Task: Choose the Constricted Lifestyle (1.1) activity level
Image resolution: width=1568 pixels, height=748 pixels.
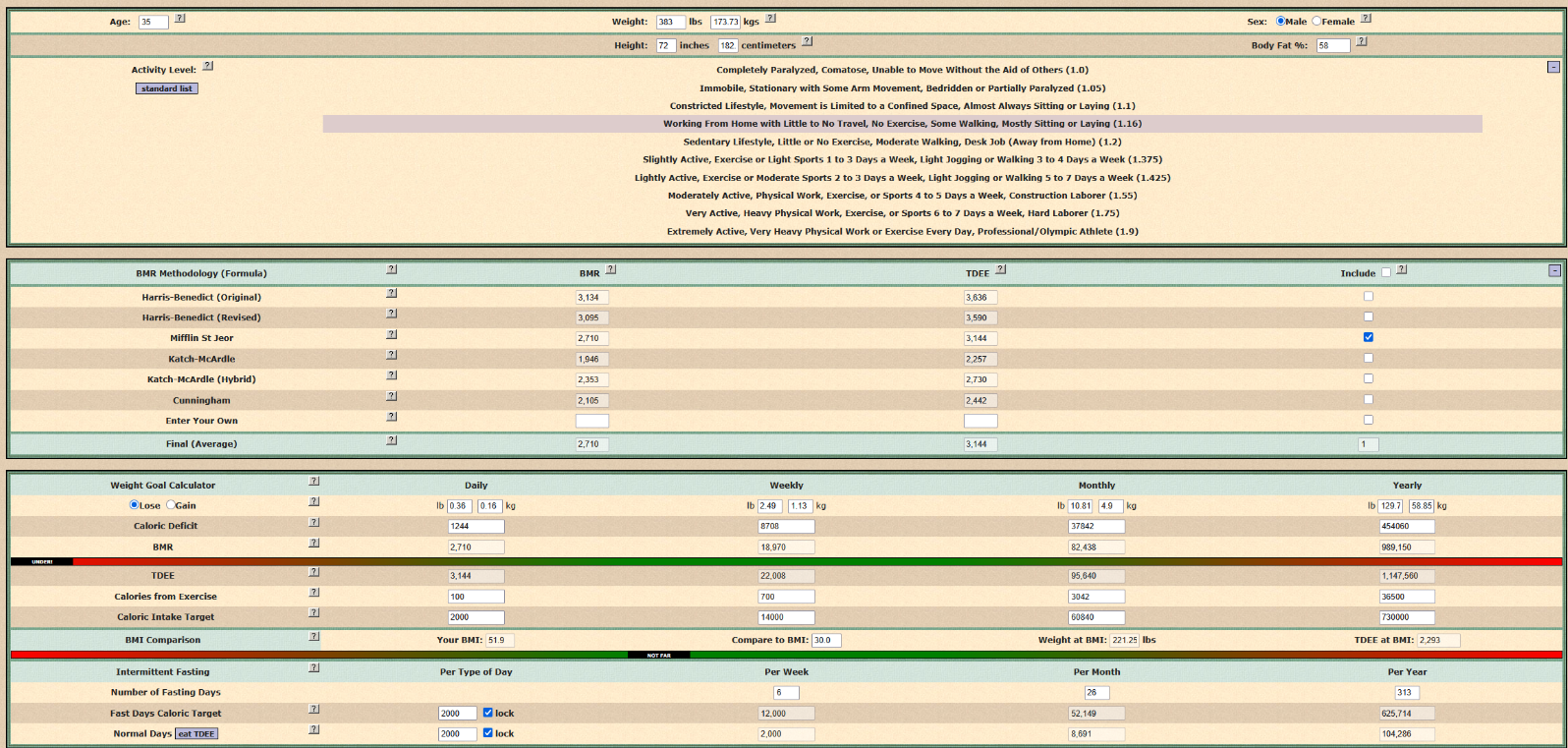Action: pyautogui.click(x=902, y=106)
